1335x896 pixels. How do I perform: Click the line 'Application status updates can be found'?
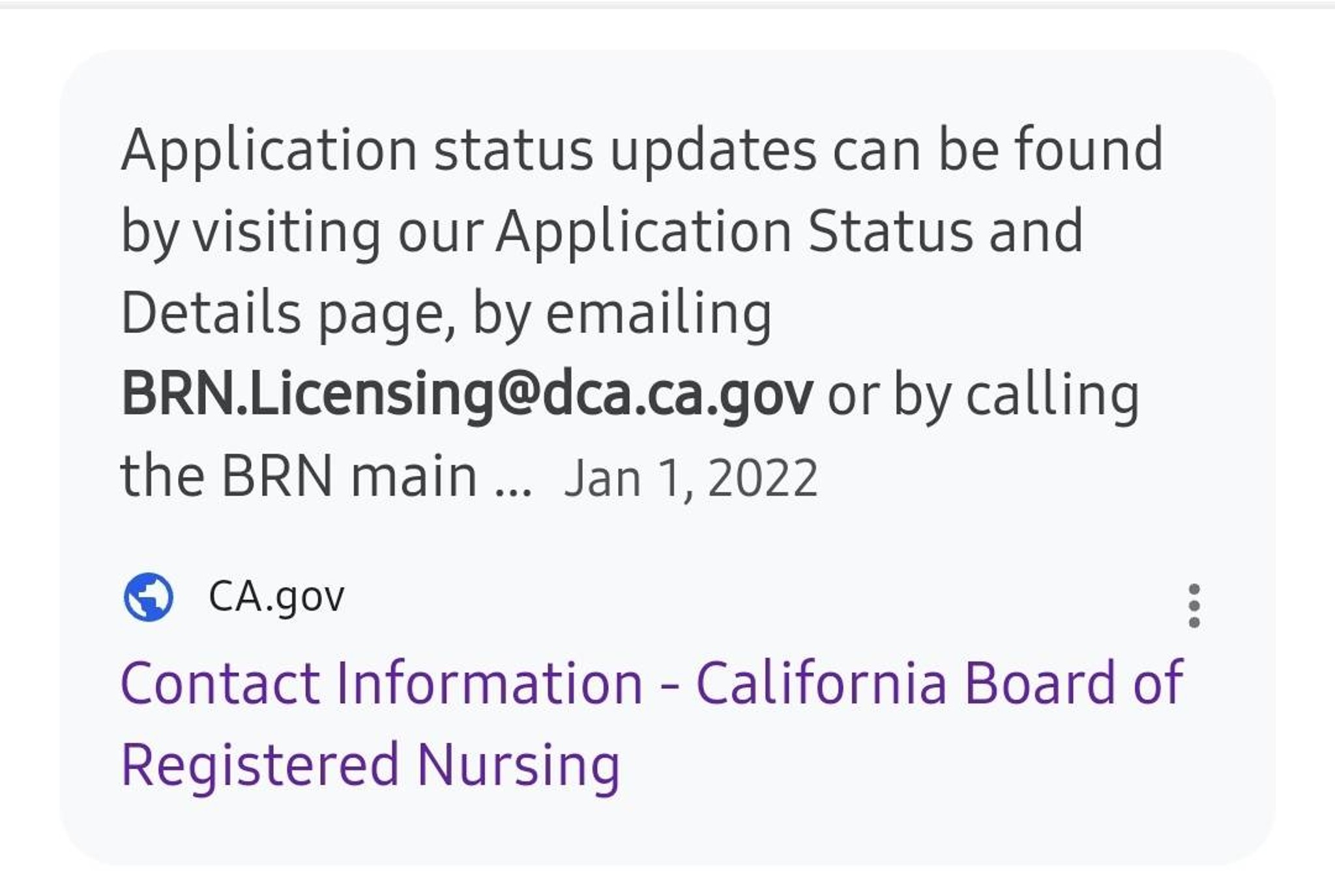pyautogui.click(x=641, y=150)
